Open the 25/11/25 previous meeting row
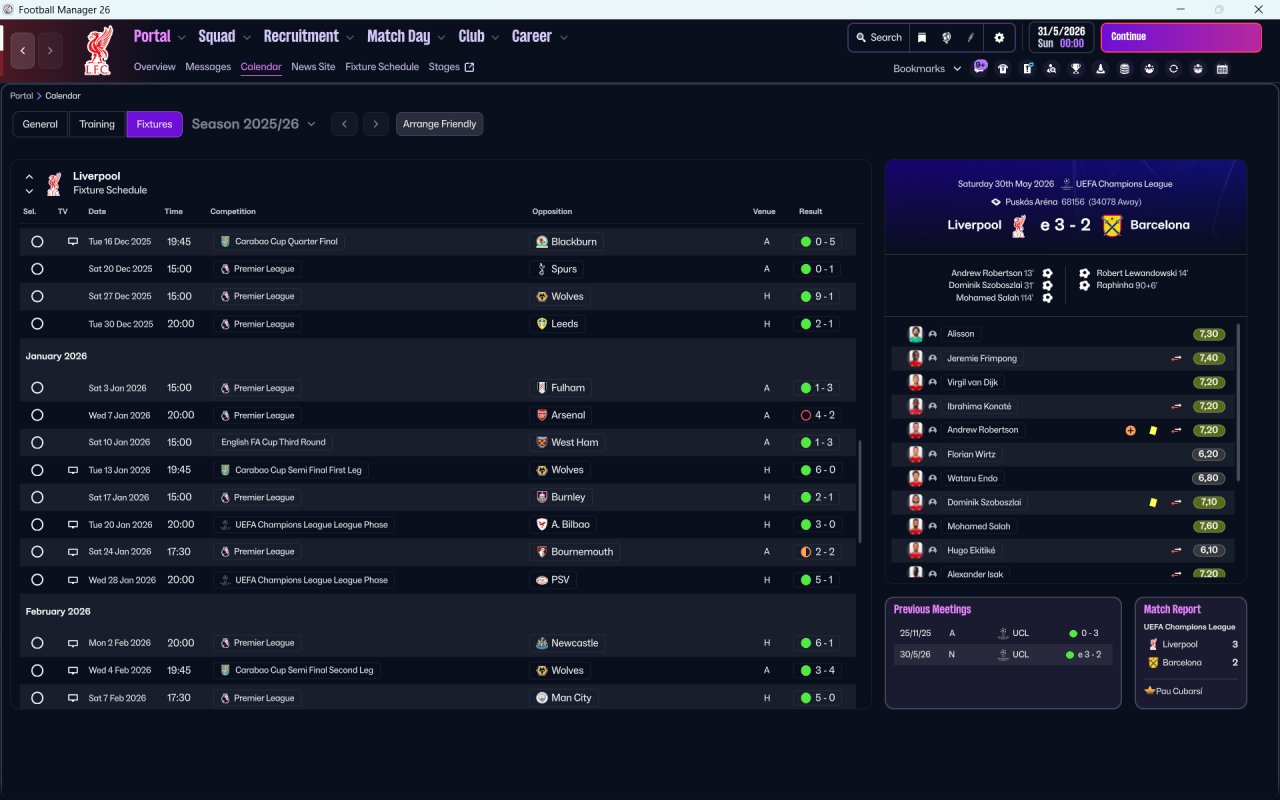 (x=1003, y=633)
